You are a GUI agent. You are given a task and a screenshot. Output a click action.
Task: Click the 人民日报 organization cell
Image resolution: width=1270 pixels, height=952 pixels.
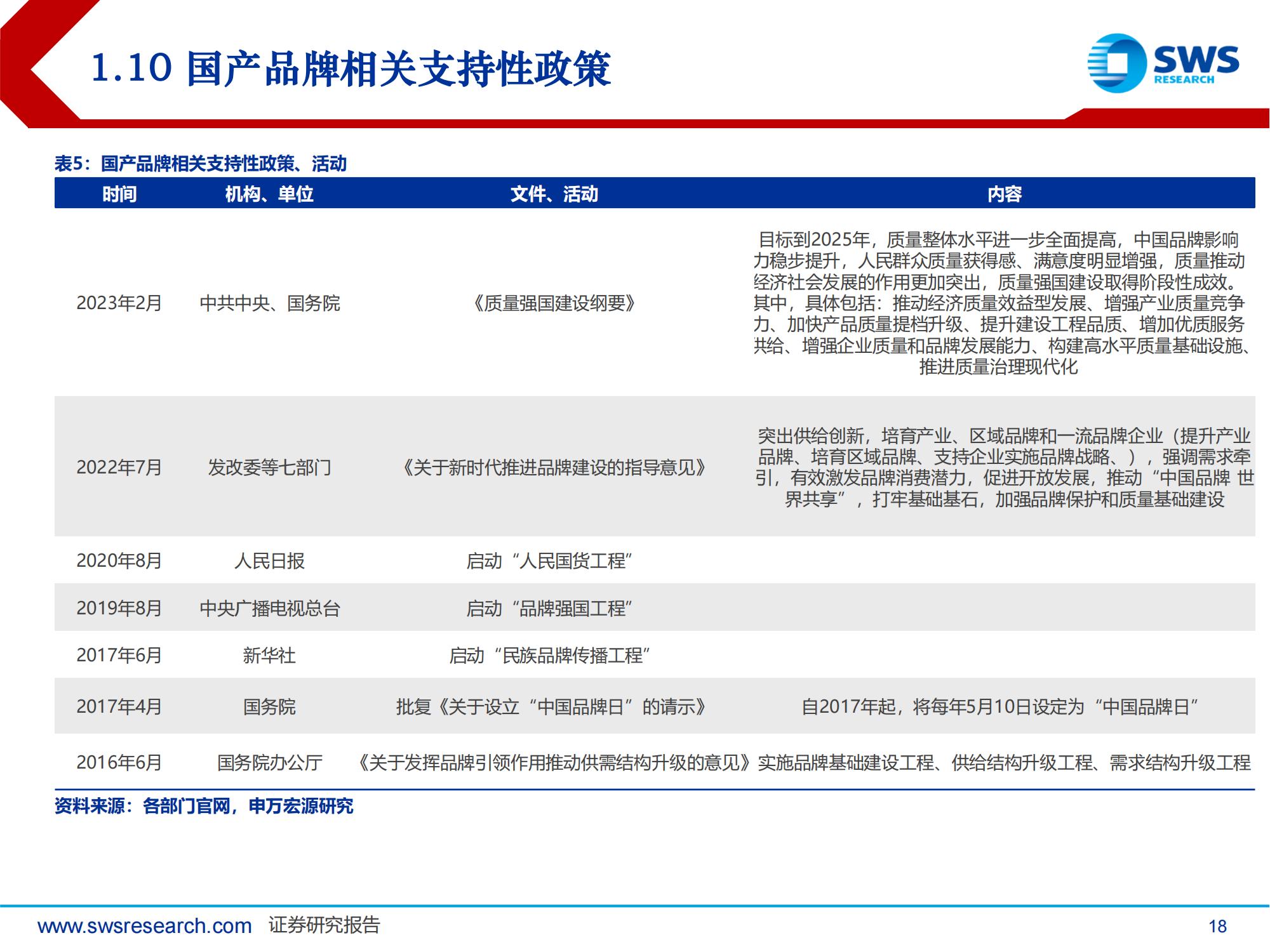coord(269,561)
